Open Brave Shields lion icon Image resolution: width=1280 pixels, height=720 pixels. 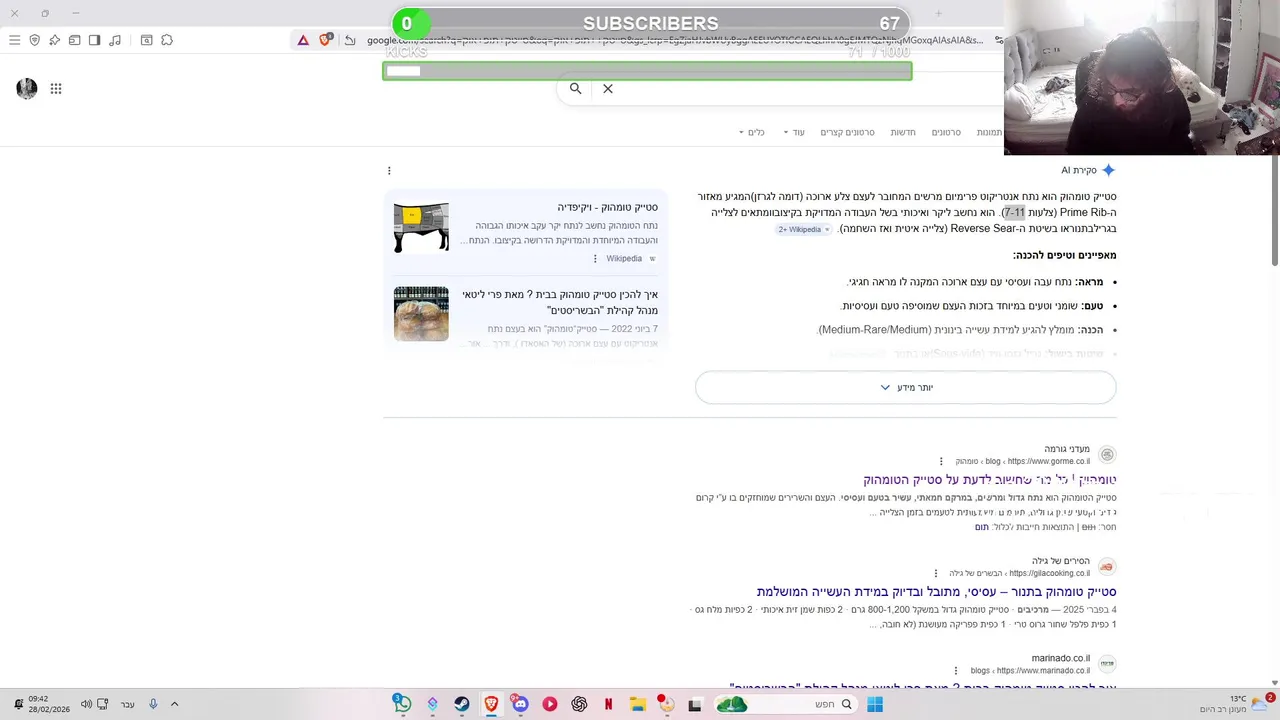[325, 40]
